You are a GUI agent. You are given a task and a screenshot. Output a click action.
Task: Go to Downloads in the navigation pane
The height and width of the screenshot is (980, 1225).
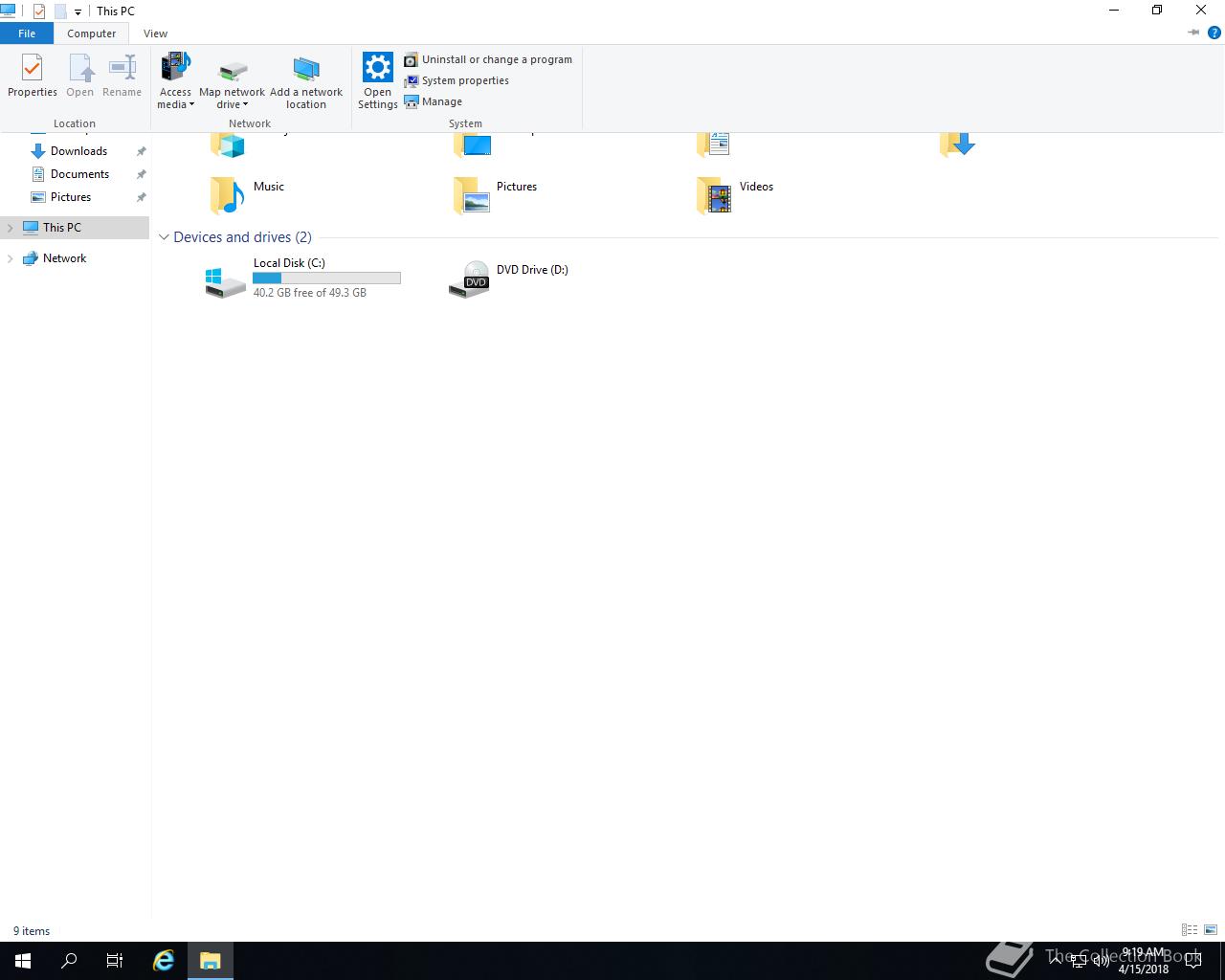78,151
